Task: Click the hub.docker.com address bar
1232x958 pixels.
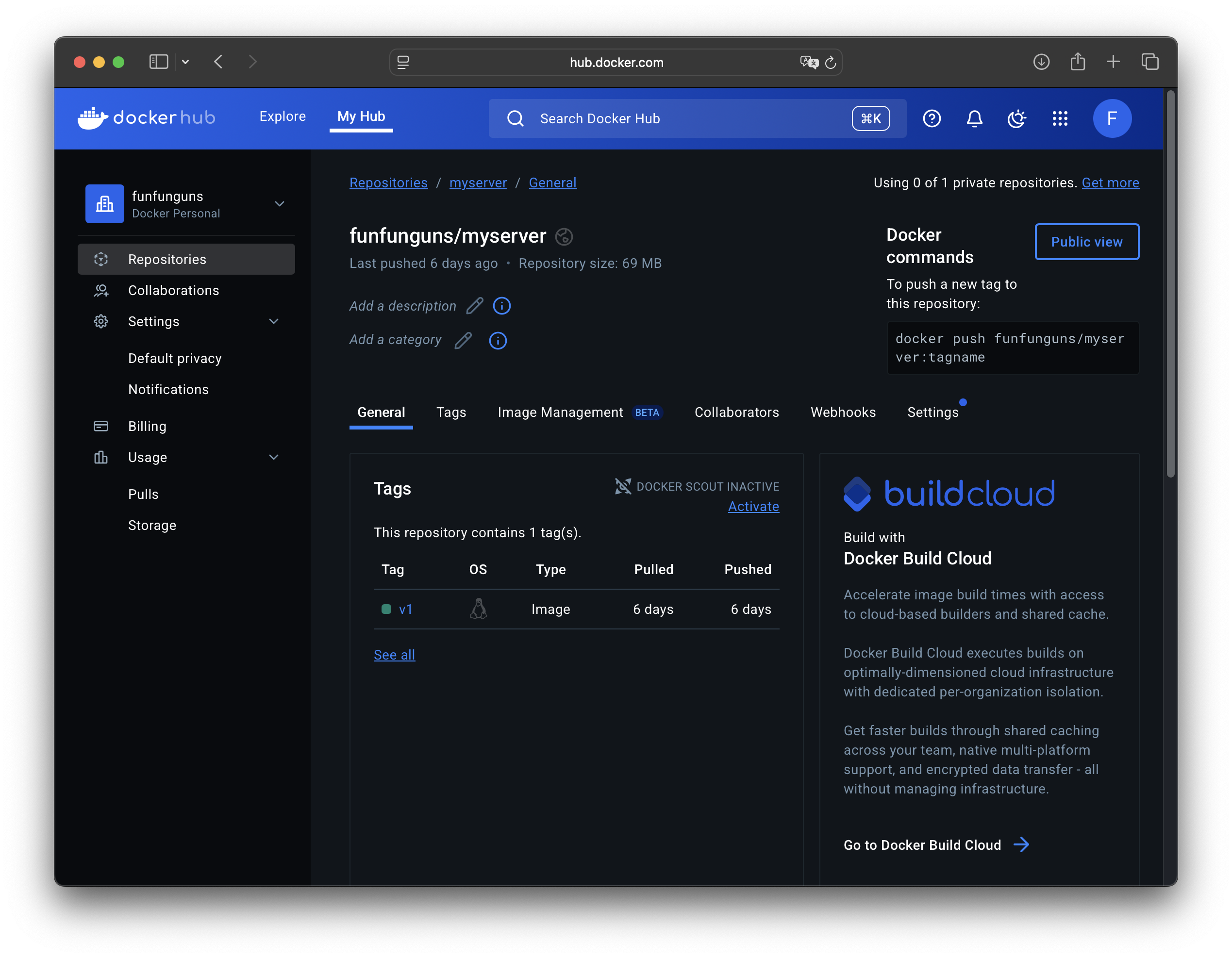Action: 616,62
